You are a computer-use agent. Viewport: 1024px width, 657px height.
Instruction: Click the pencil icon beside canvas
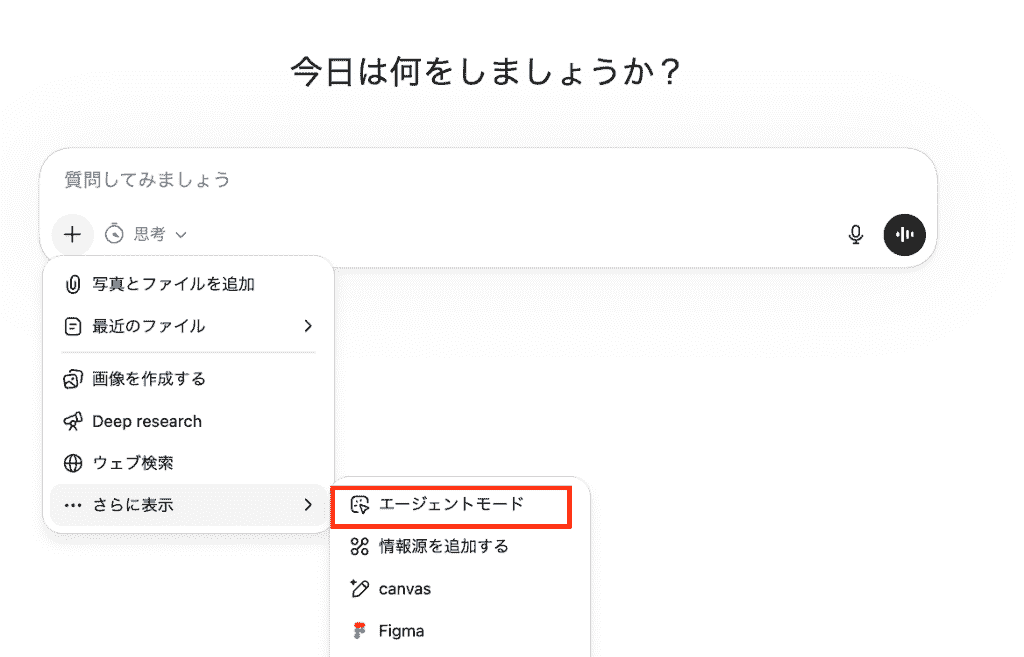(360, 588)
